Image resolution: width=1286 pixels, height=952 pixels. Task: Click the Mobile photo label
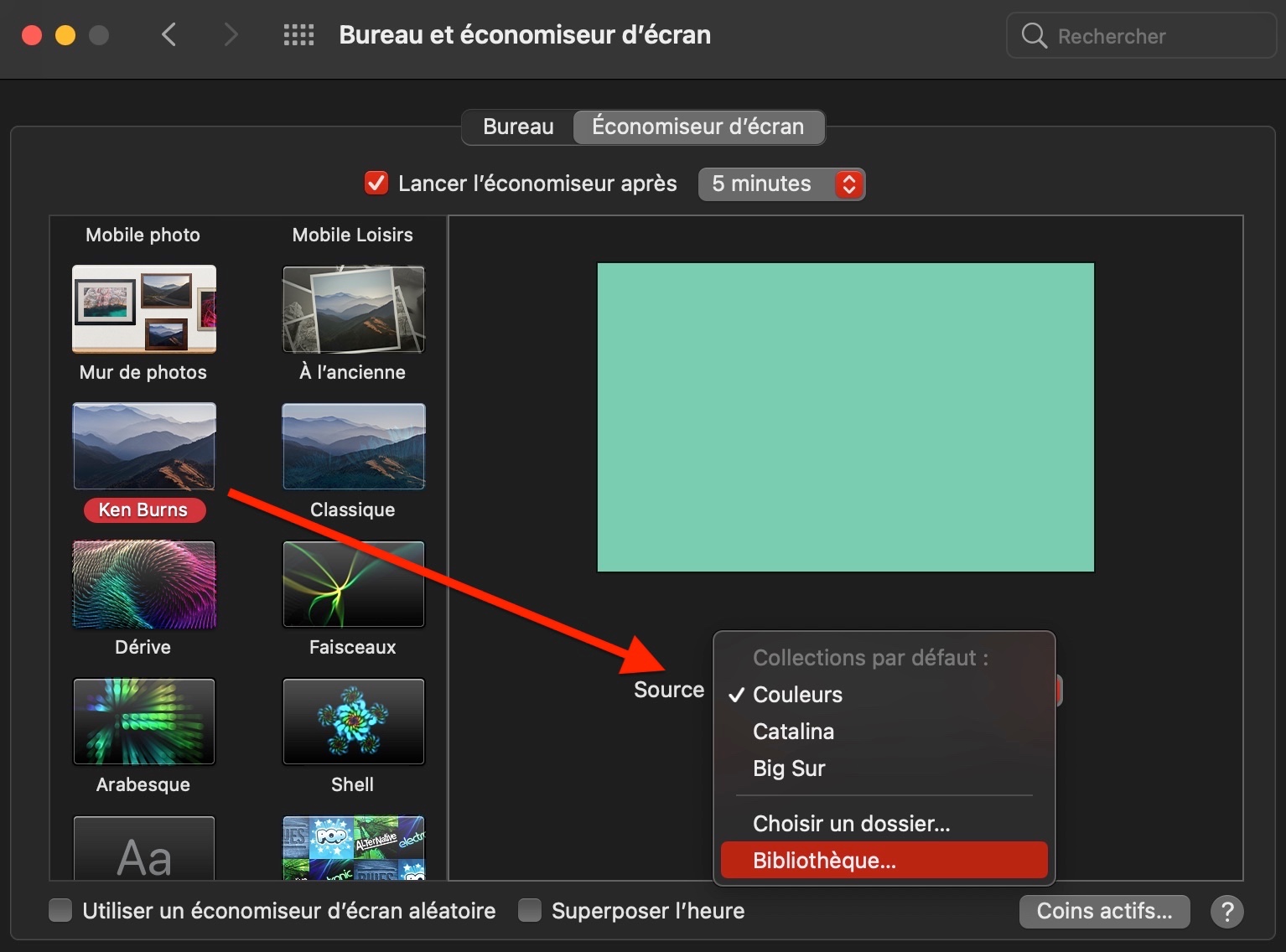pos(143,235)
